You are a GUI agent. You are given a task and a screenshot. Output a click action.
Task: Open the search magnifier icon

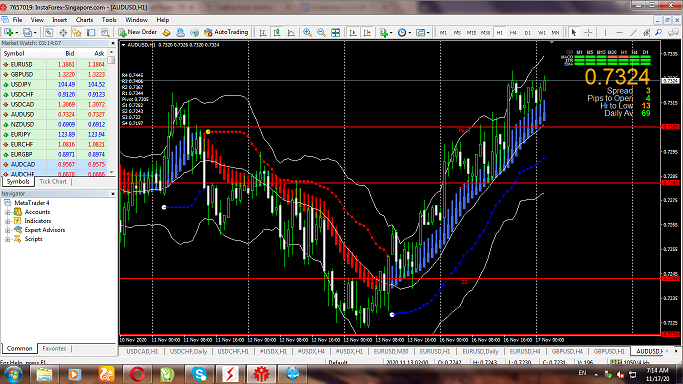click(659, 33)
